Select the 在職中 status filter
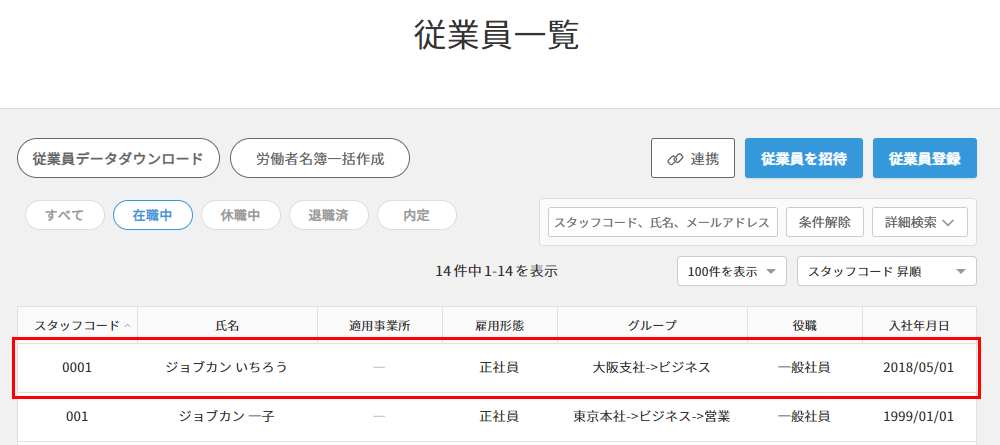1000x445 pixels. [153, 215]
